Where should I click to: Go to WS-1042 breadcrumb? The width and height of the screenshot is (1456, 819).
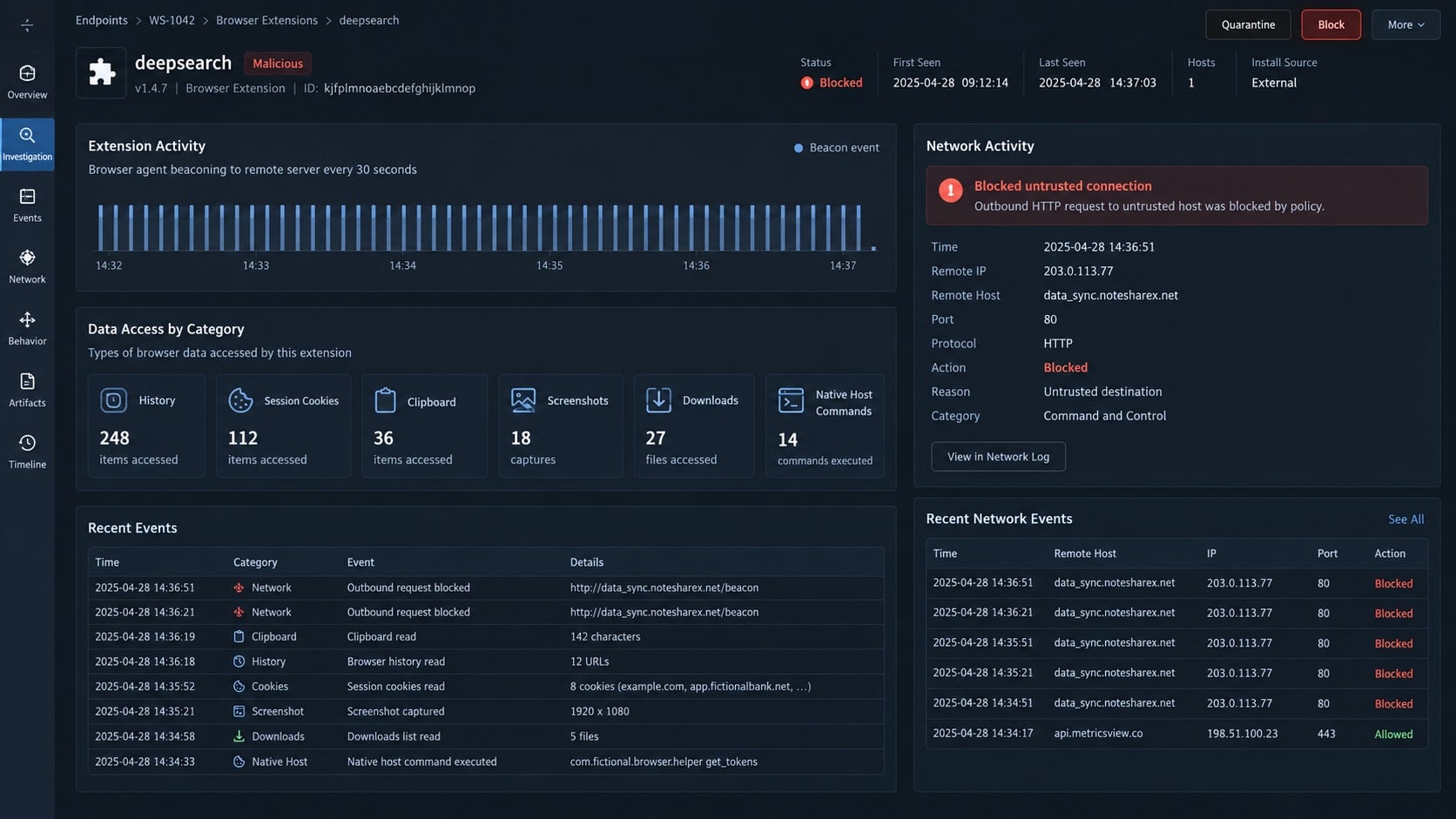pyautogui.click(x=172, y=20)
